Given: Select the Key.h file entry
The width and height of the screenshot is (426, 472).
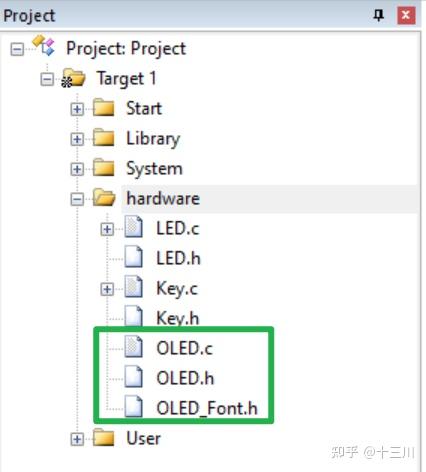Looking at the screenshot, I should coord(178,318).
